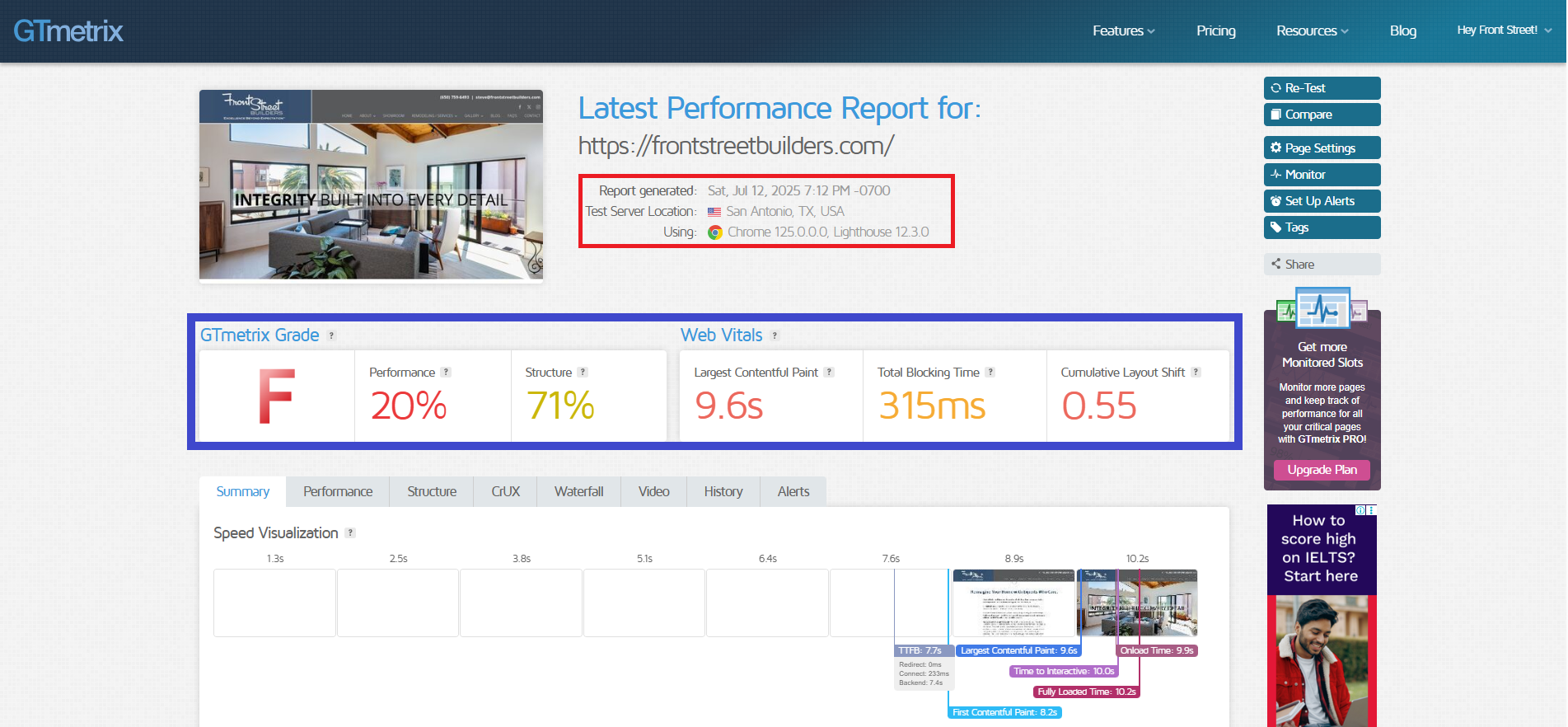Click the Largest Contentful Paint help icon
Viewport: 1568px width, 727px height.
[829, 373]
